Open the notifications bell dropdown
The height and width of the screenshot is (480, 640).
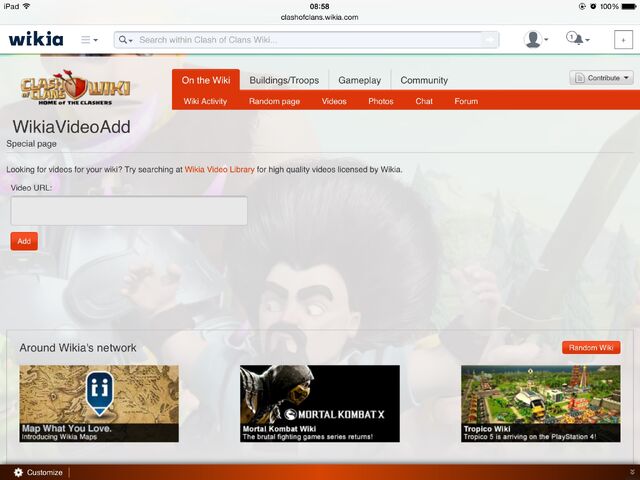click(x=578, y=39)
